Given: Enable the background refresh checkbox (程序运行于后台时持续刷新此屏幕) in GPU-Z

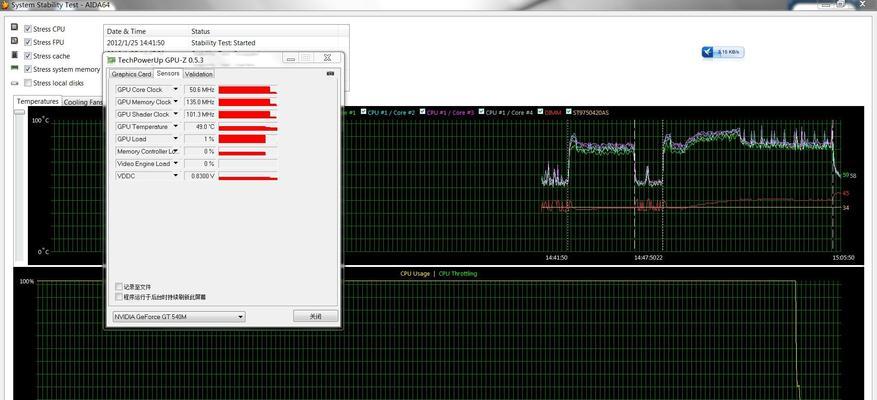Looking at the screenshot, I should 119,297.
